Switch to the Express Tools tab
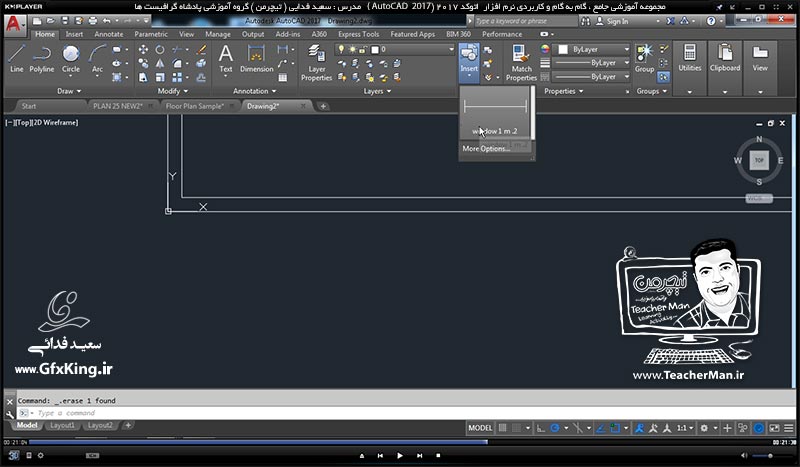 point(358,34)
